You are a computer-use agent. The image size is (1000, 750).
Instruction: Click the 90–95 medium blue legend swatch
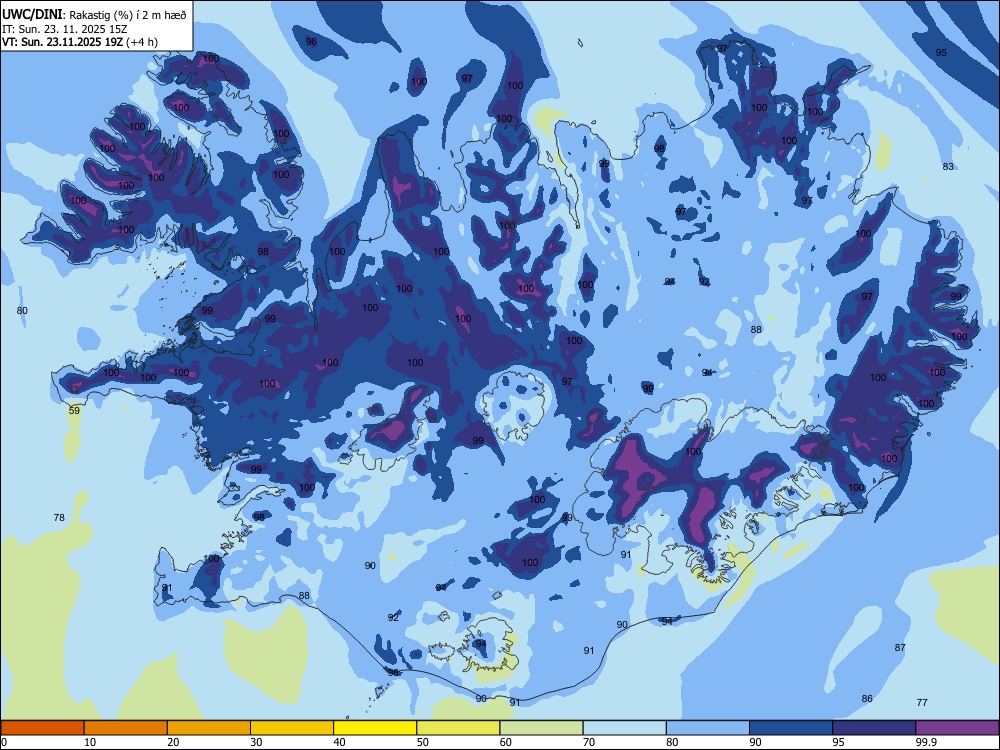[791, 728]
